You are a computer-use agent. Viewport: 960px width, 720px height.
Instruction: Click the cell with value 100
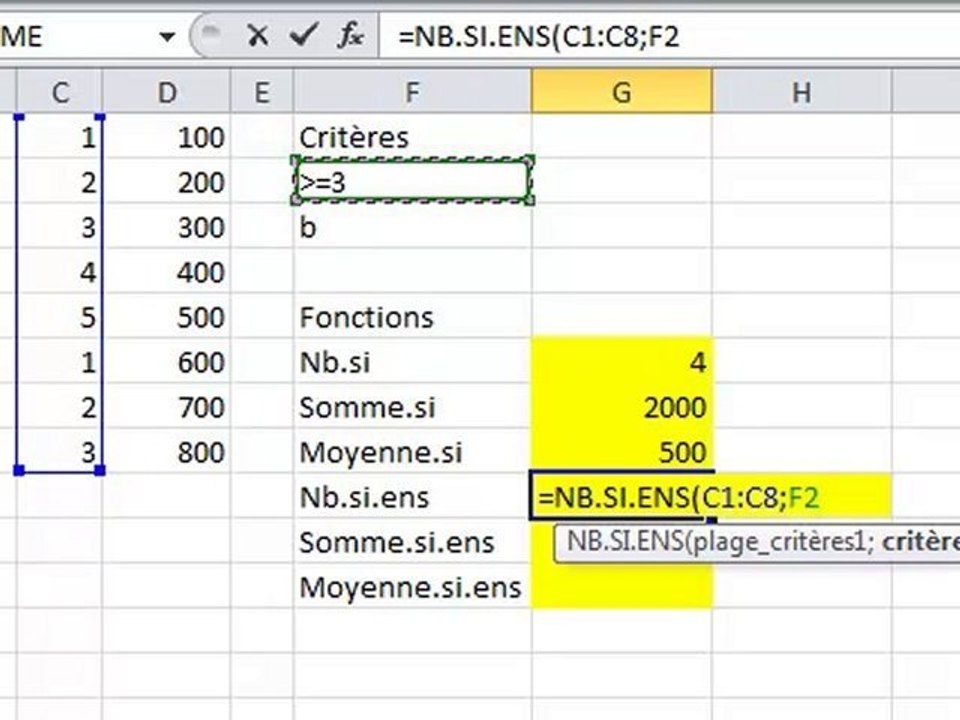(x=167, y=137)
